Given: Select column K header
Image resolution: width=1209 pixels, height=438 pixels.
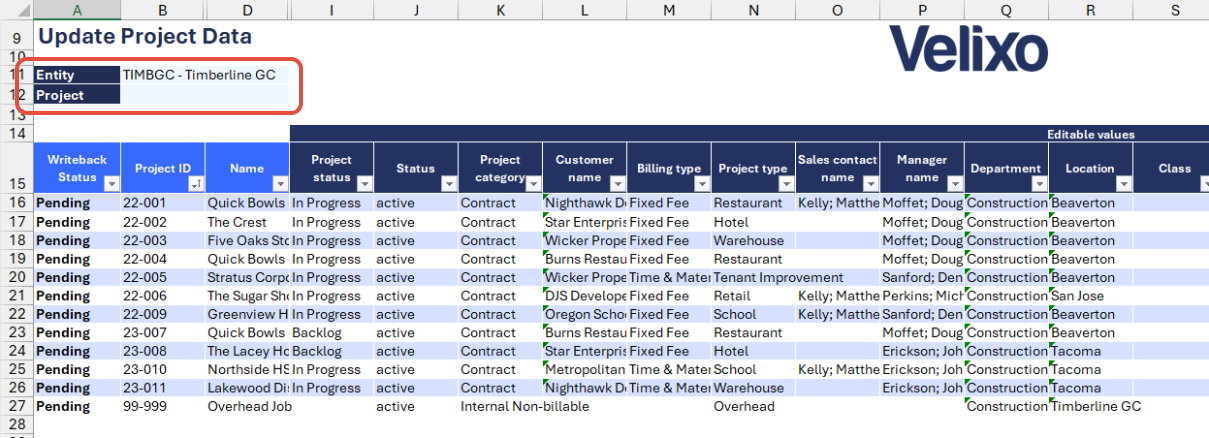Looking at the screenshot, I should point(500,10).
